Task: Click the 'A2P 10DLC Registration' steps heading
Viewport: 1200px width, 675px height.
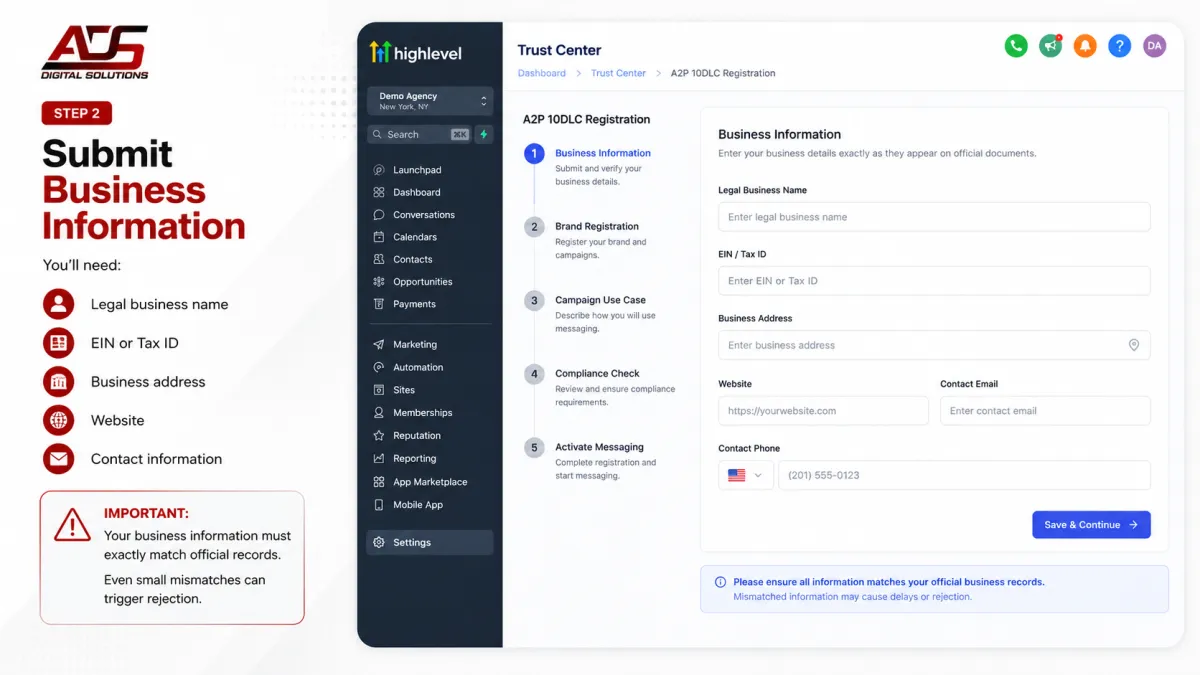Action: [x=586, y=119]
